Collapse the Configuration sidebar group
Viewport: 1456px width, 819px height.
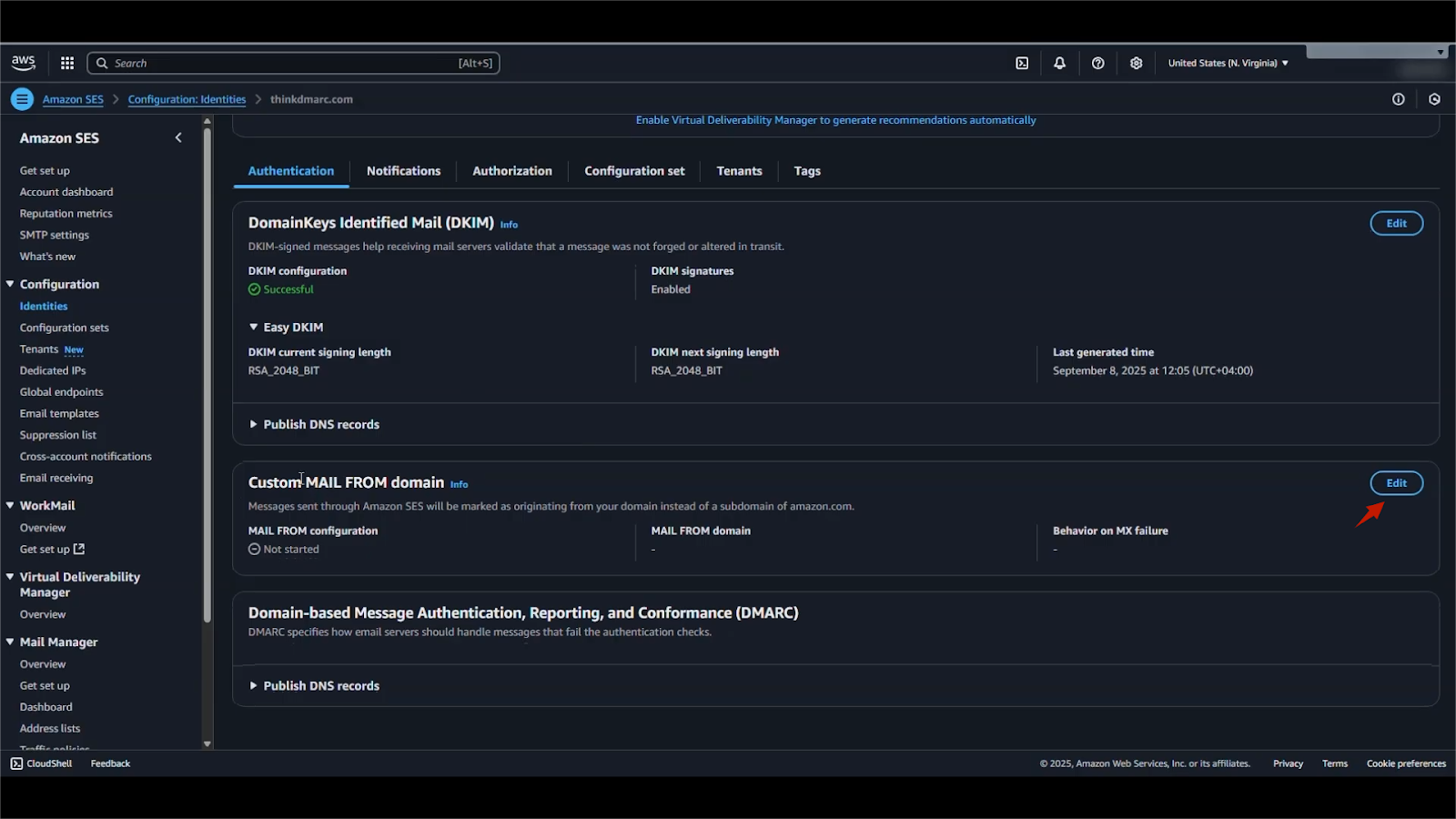tap(11, 284)
